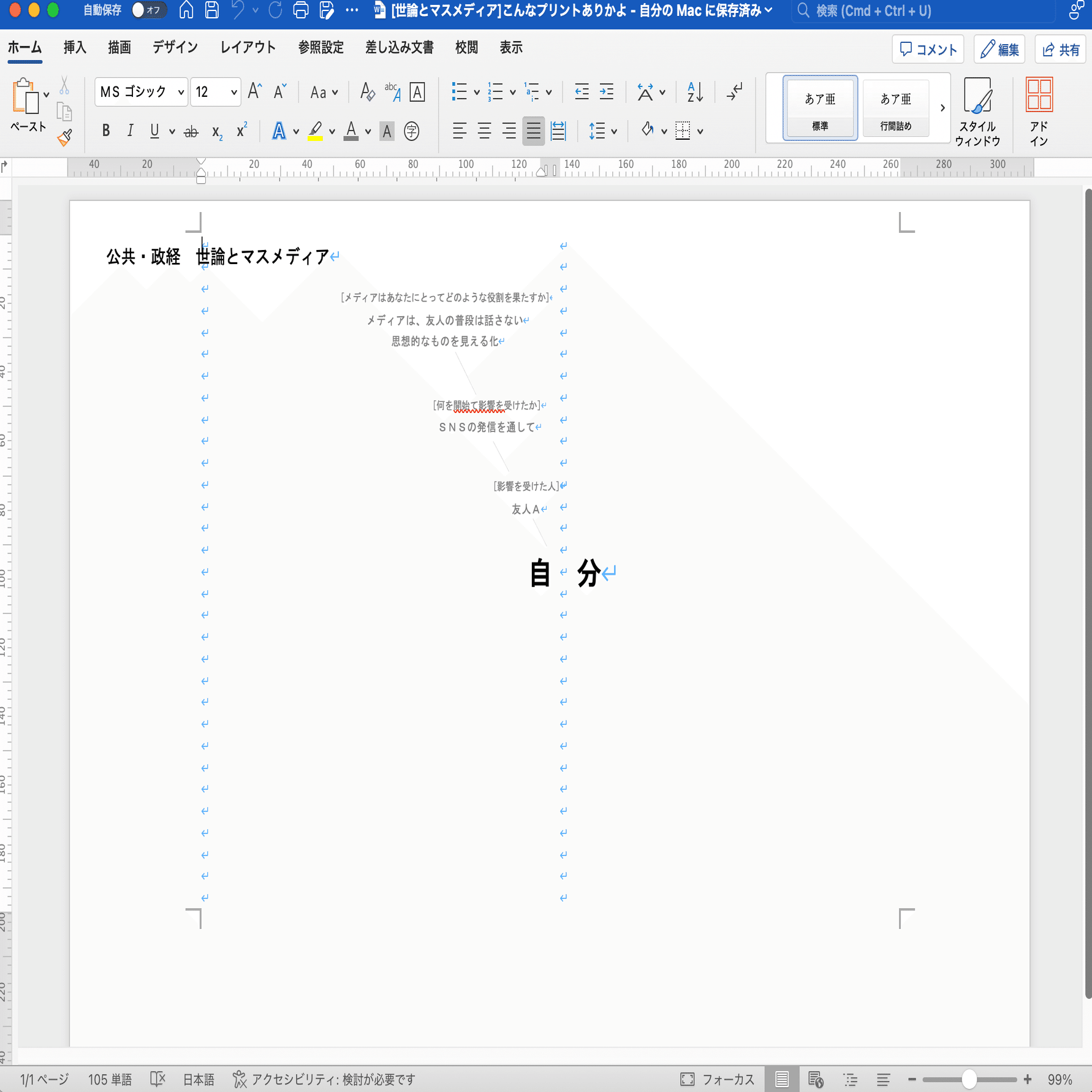Justify the paragraph text
Screen dimensions: 1092x1092
(534, 131)
